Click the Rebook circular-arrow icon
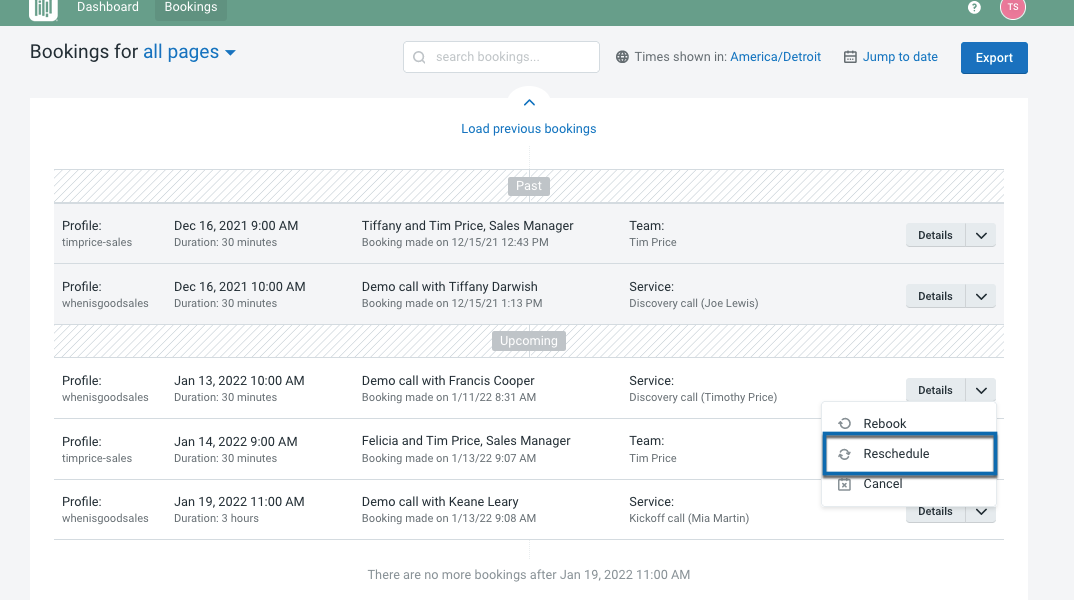The width and height of the screenshot is (1074, 600). click(x=845, y=422)
